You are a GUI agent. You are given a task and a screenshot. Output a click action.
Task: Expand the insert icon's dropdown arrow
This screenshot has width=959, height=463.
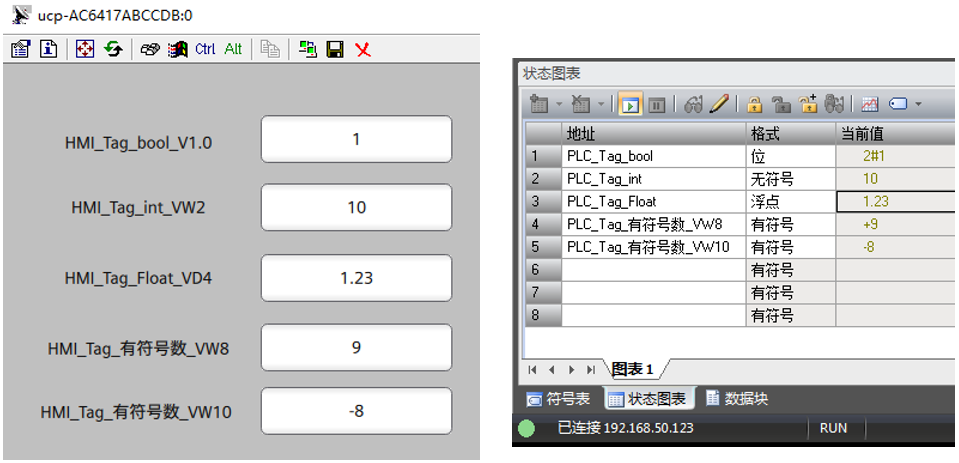pyautogui.click(x=559, y=105)
